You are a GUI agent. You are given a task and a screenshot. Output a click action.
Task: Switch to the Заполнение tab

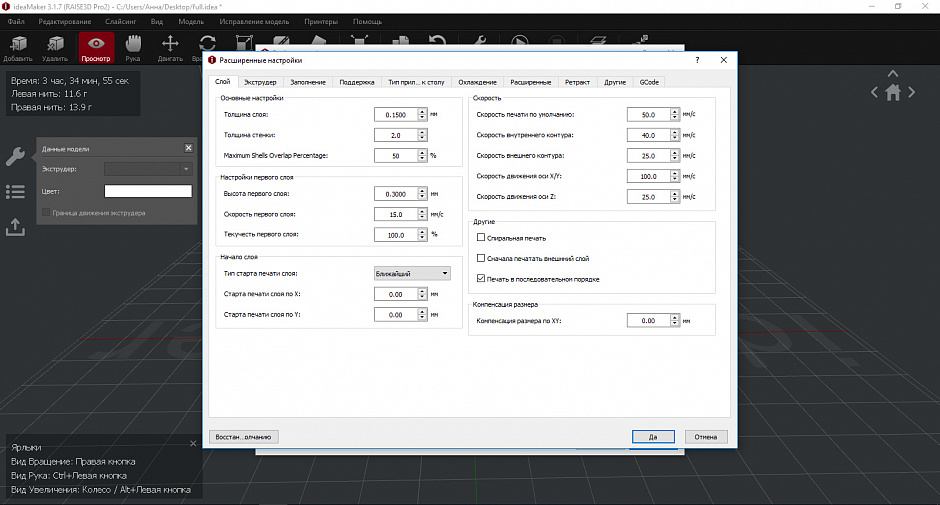pyautogui.click(x=308, y=82)
